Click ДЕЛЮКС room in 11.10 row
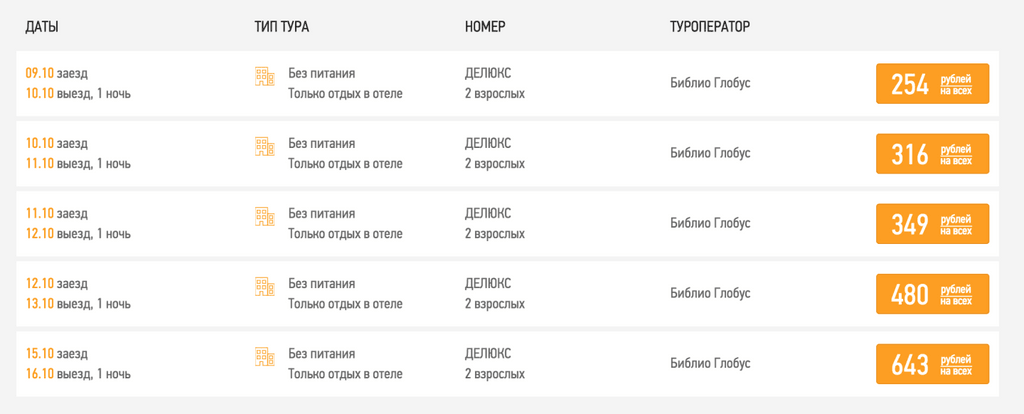Image resolution: width=1024 pixels, height=414 pixels. [488, 214]
